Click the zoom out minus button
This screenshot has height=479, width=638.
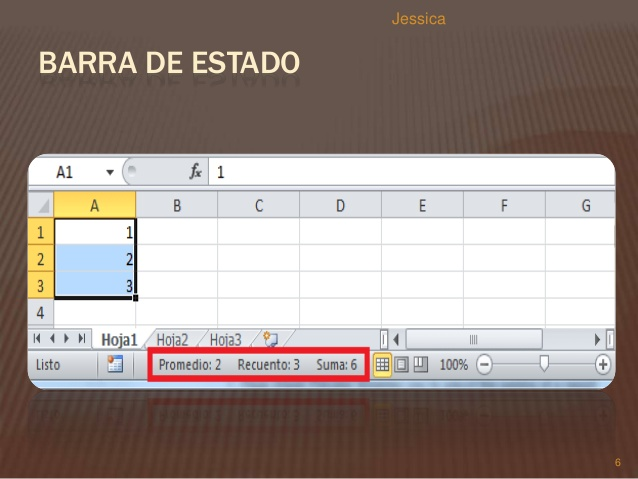point(484,365)
